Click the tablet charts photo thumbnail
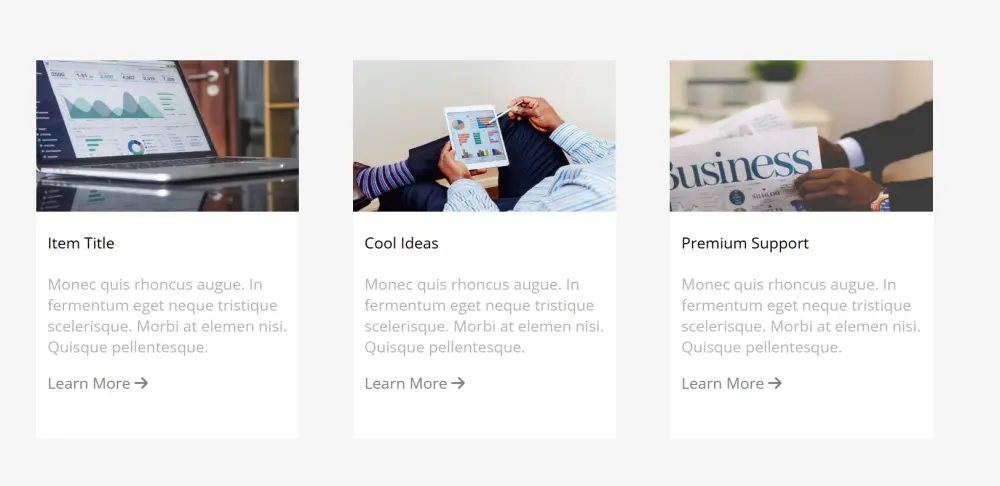 (x=484, y=136)
